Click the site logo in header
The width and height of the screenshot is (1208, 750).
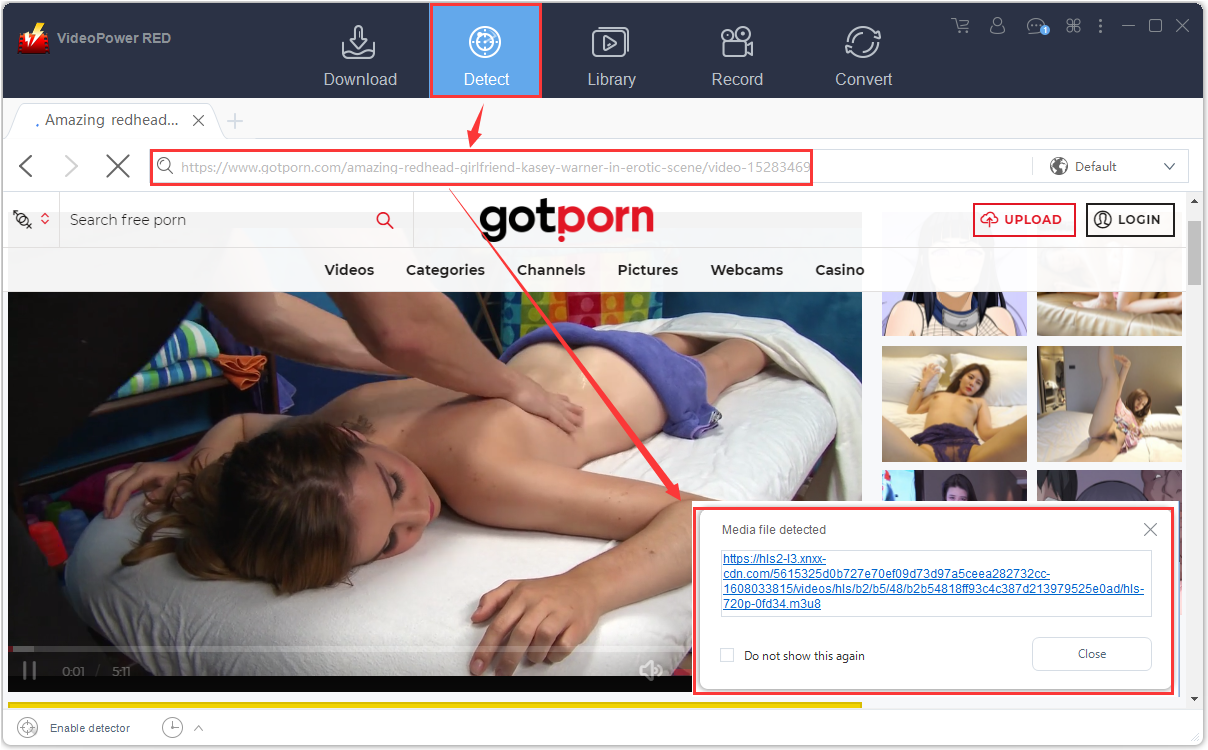[x=566, y=219]
